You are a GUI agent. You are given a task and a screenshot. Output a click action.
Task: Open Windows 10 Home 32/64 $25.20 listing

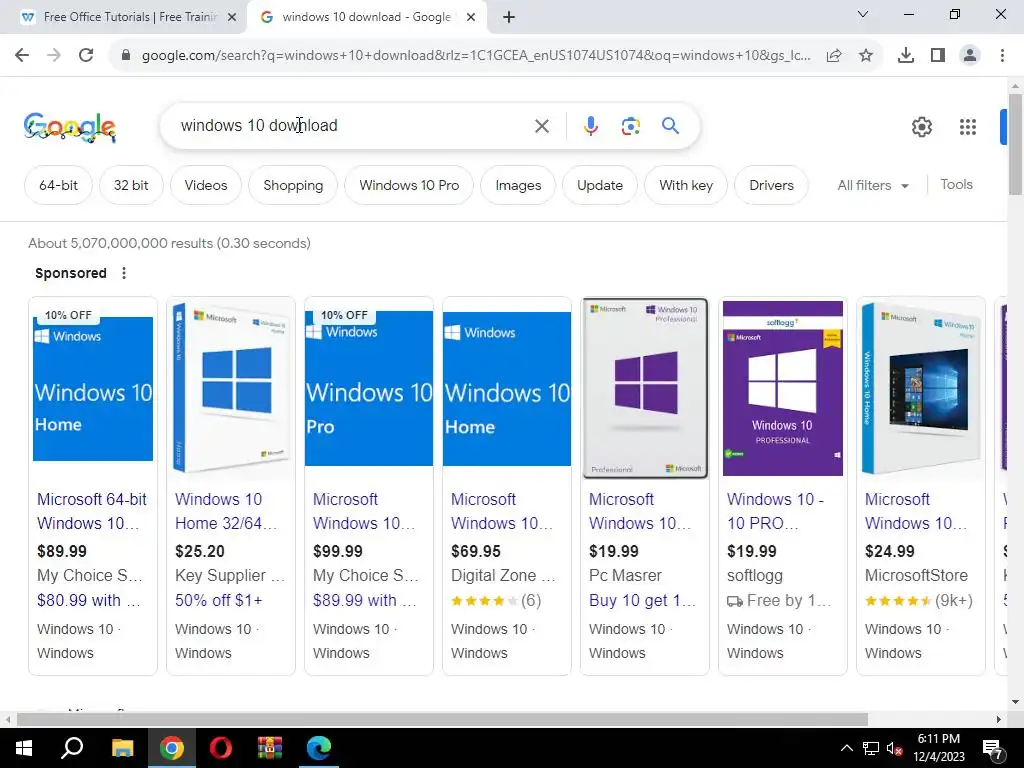point(225,511)
